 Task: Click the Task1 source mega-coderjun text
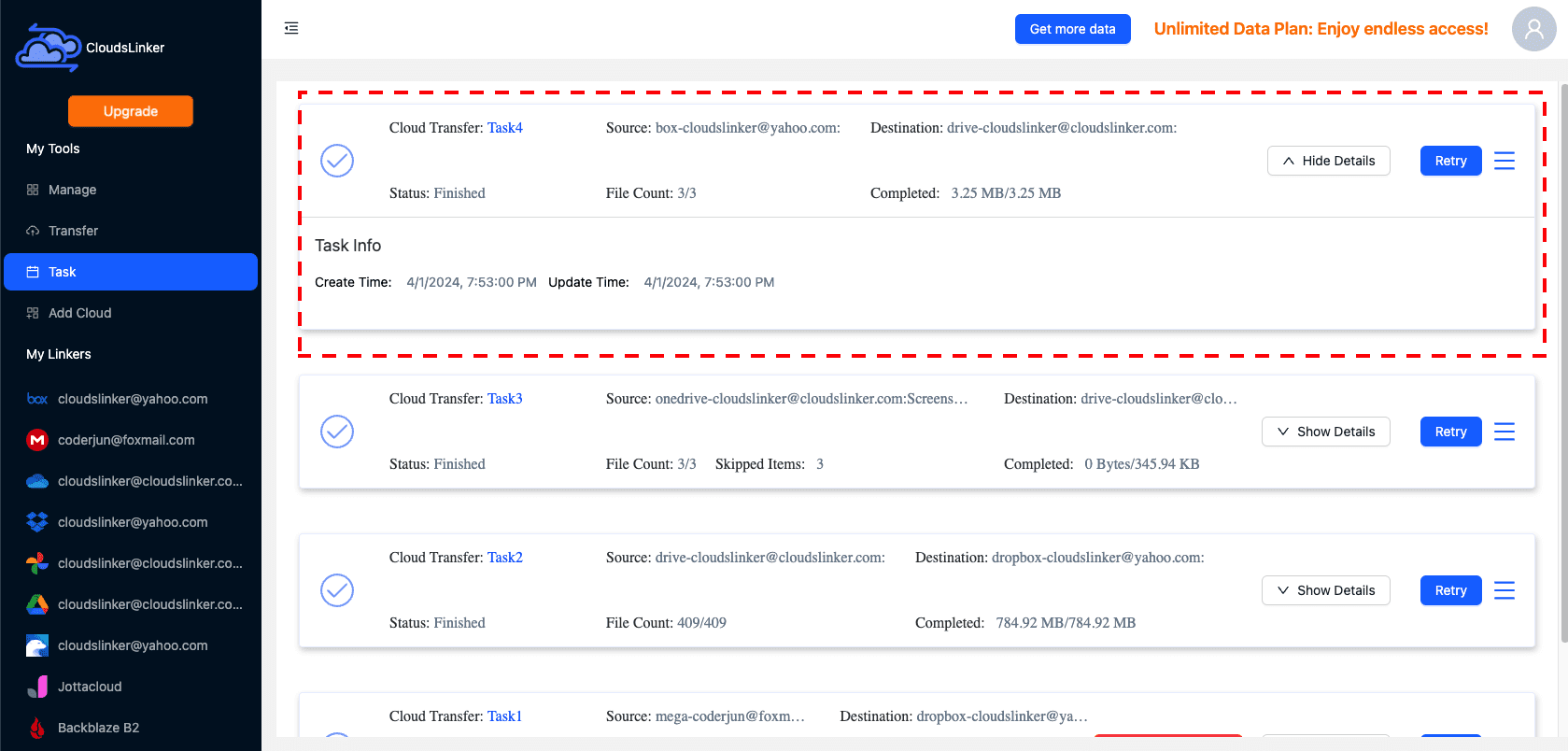click(729, 716)
